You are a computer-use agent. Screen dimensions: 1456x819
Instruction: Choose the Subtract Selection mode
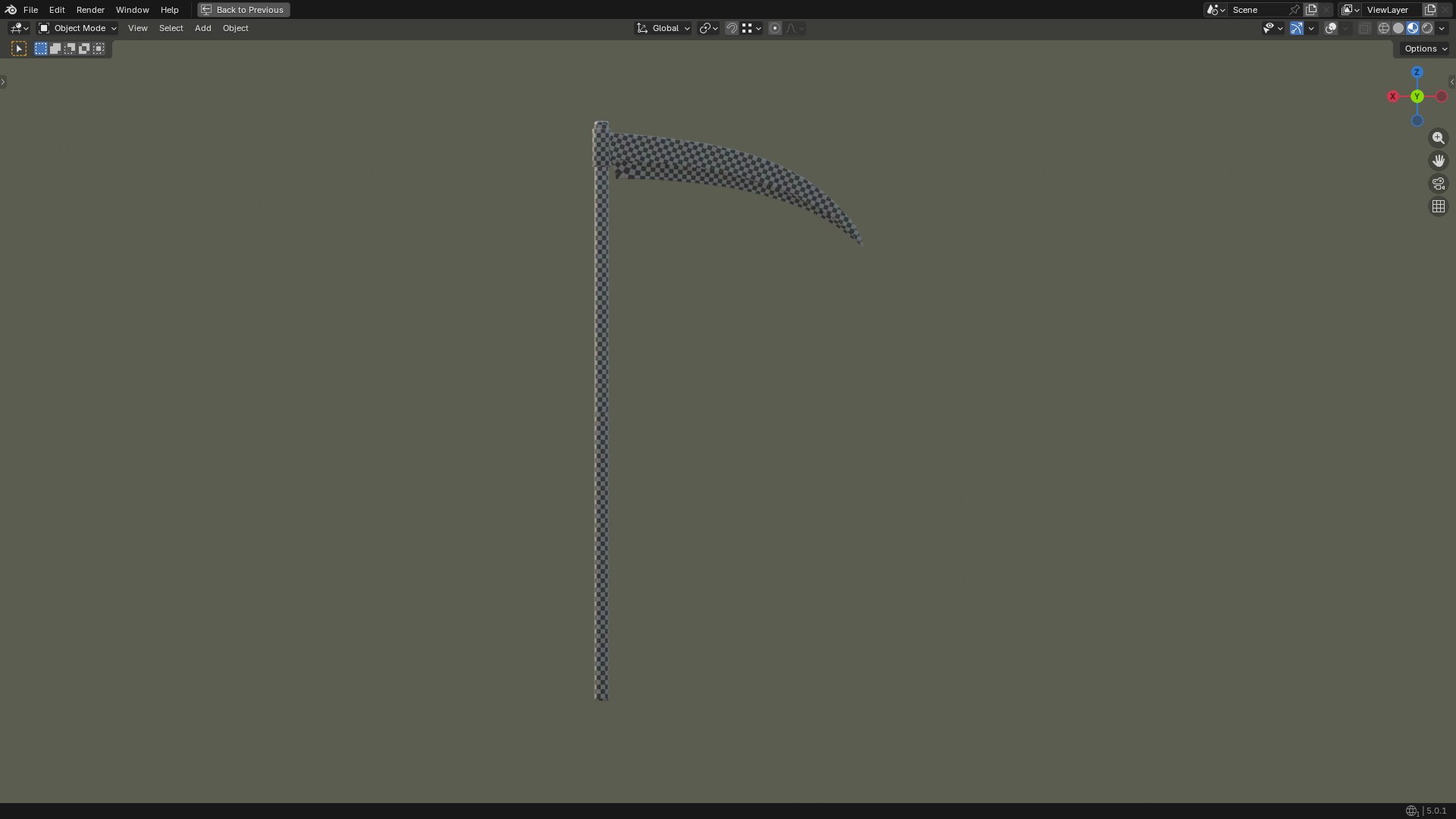click(x=70, y=49)
